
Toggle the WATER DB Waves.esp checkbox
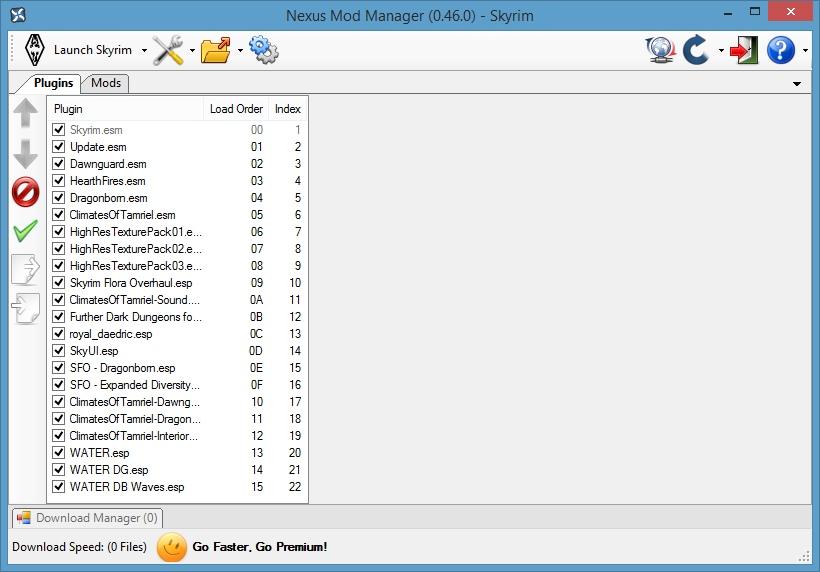tap(59, 486)
